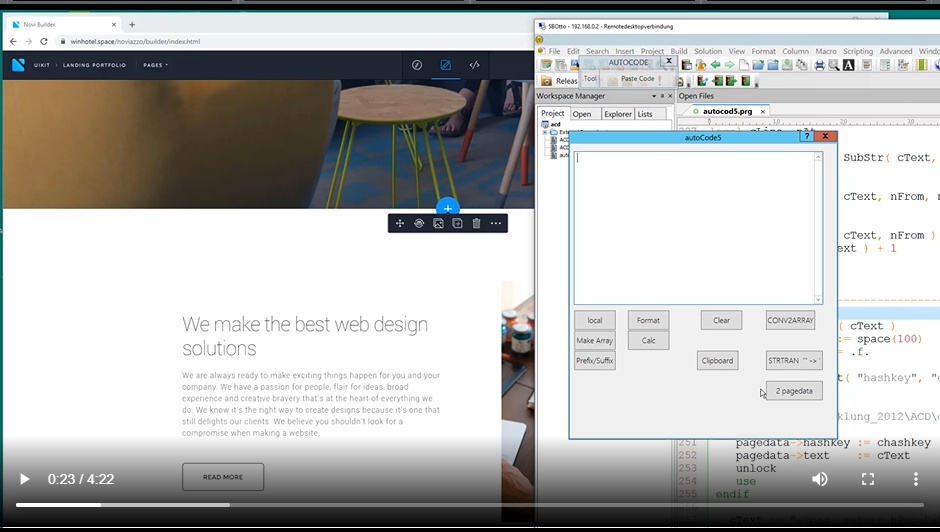Click the font 'A' icon in the IDE toolbar
Image resolution: width=940 pixels, height=532 pixels.
click(848, 65)
